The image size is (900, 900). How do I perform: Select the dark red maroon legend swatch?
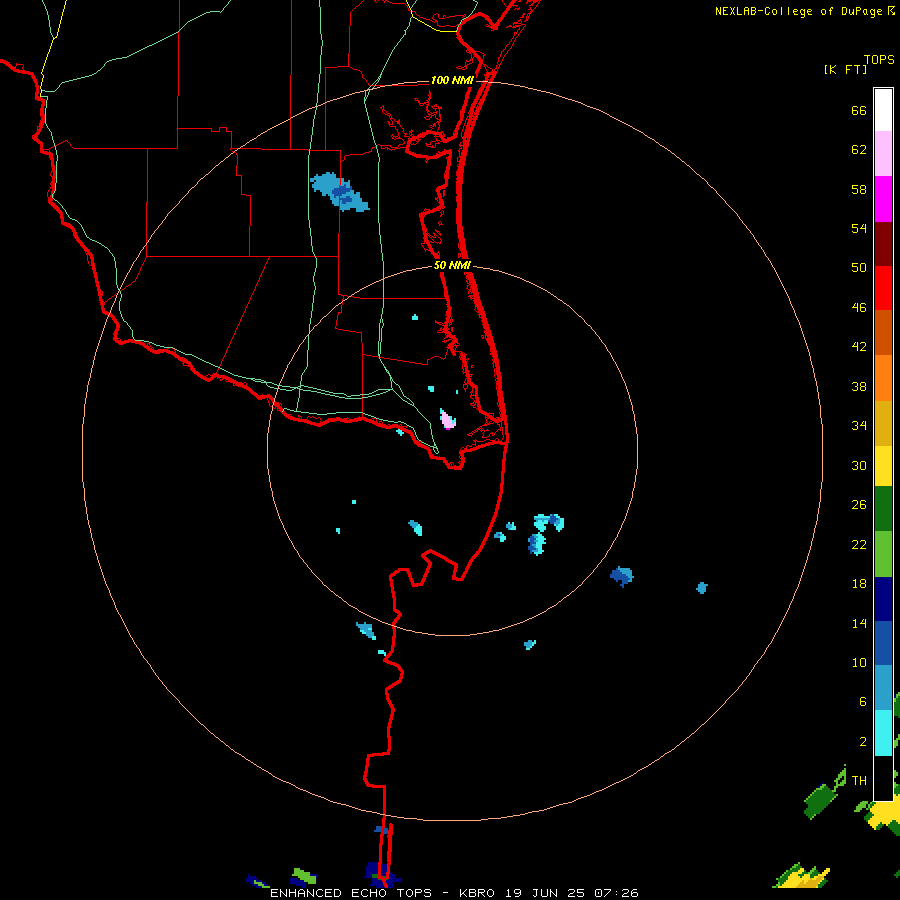coord(883,244)
